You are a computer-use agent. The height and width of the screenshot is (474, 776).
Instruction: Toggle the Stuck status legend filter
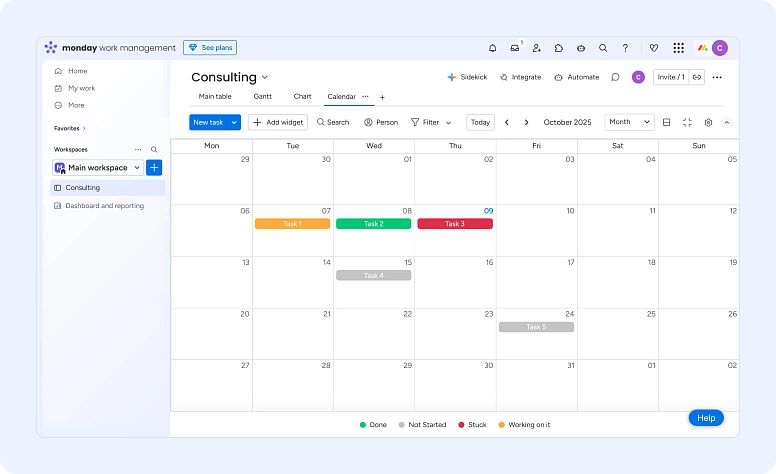click(x=472, y=425)
